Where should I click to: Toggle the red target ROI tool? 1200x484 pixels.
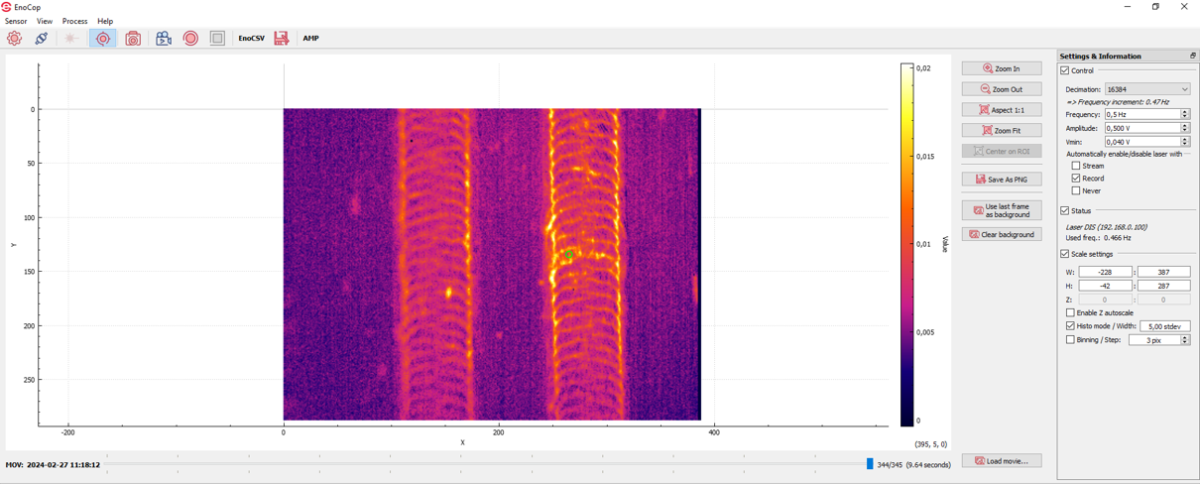[x=102, y=38]
